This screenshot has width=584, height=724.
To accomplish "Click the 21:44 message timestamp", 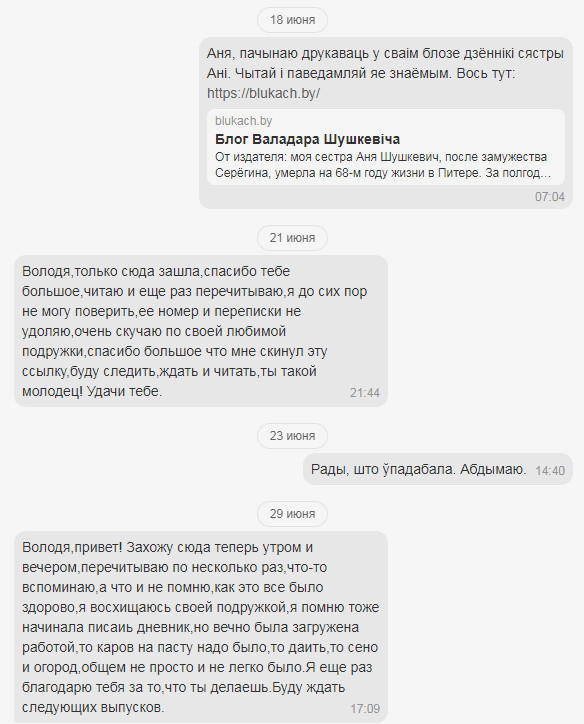I will point(365,393).
